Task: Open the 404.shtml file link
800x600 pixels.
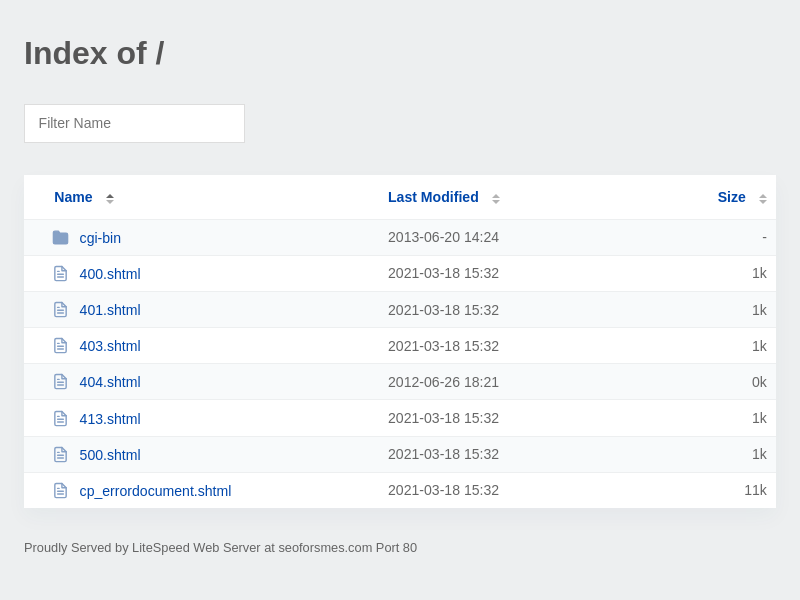Action: 110,382
